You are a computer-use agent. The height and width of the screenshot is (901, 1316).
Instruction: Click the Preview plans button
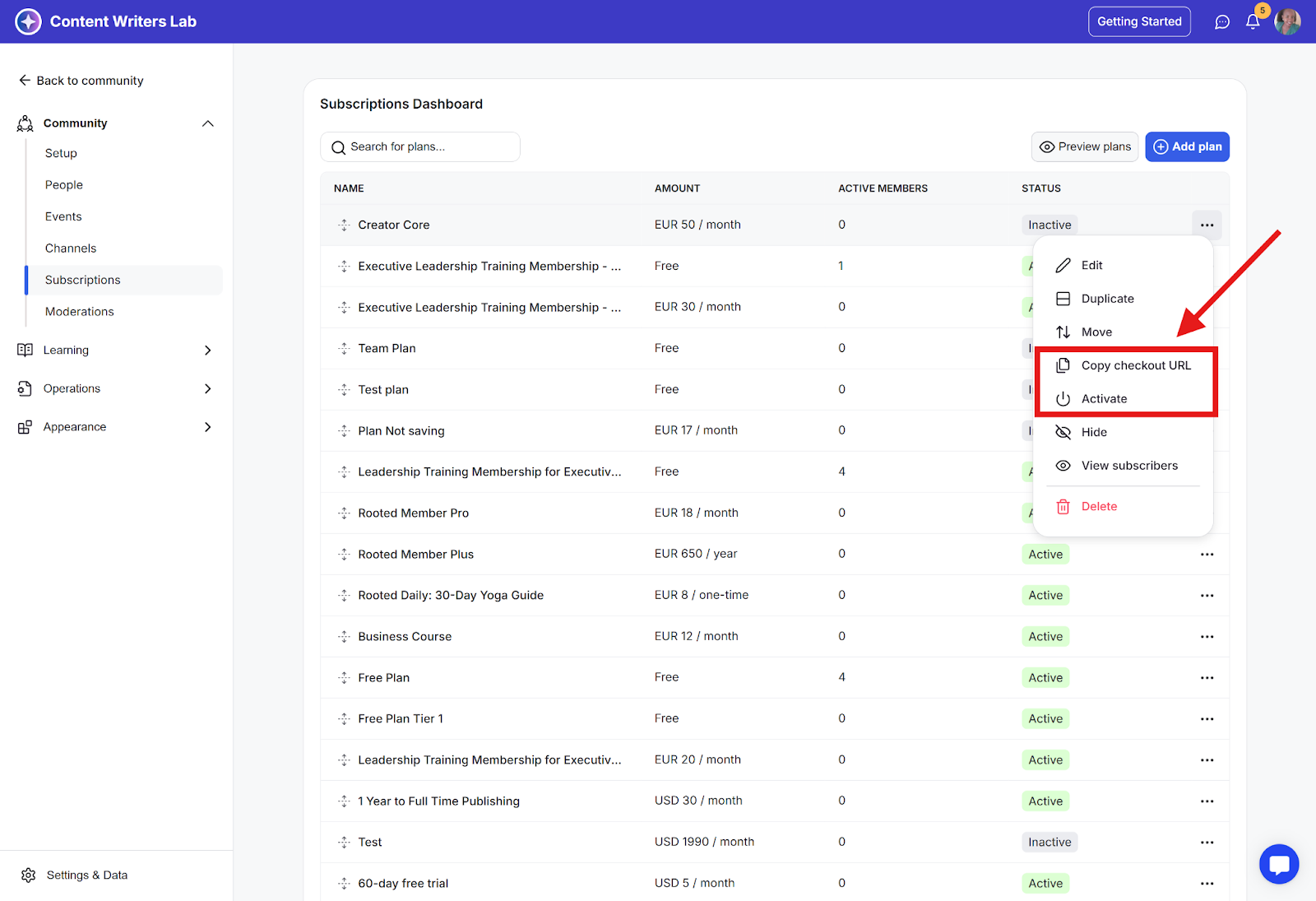(1085, 146)
